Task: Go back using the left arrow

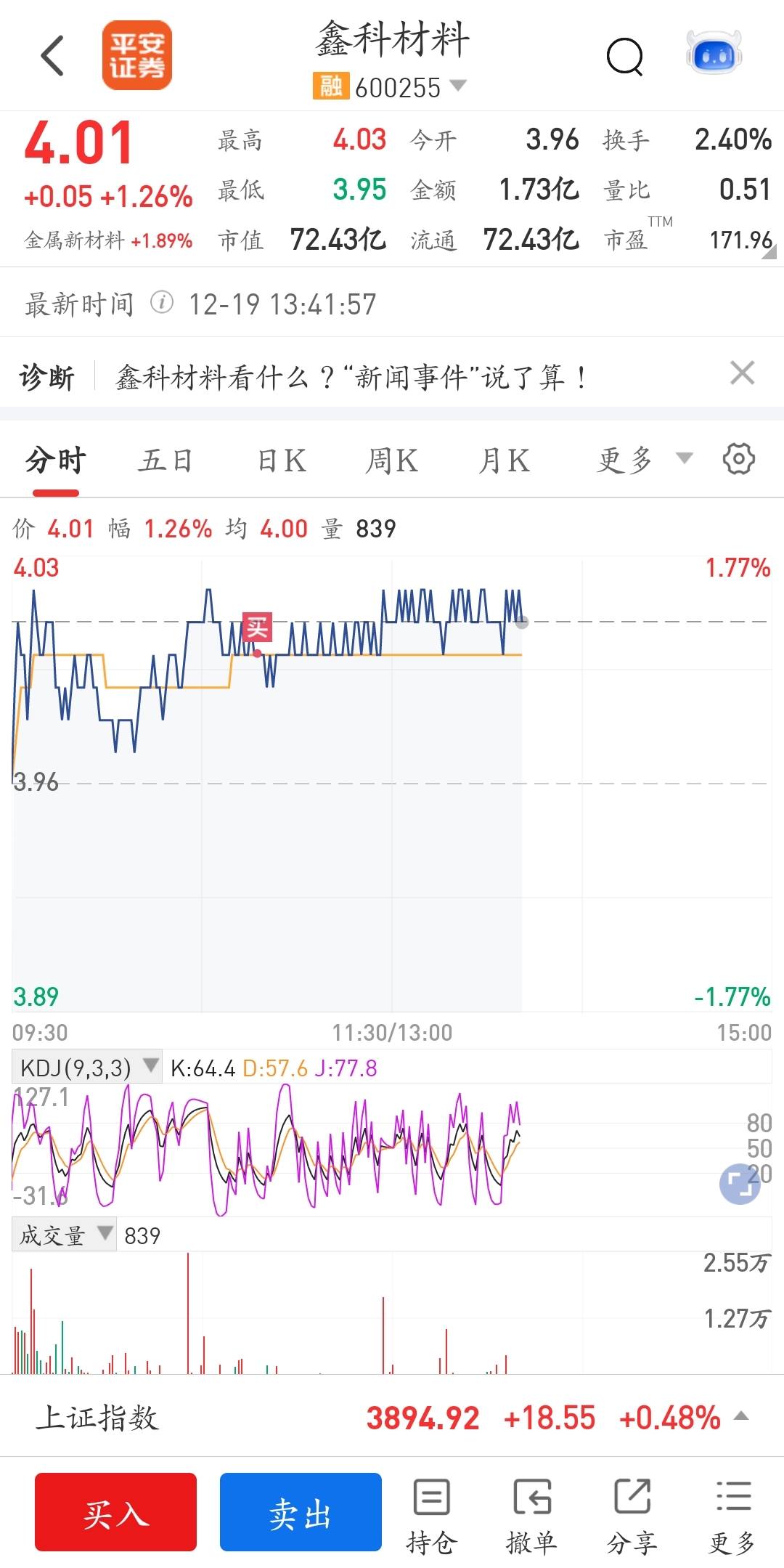Action: click(x=52, y=55)
